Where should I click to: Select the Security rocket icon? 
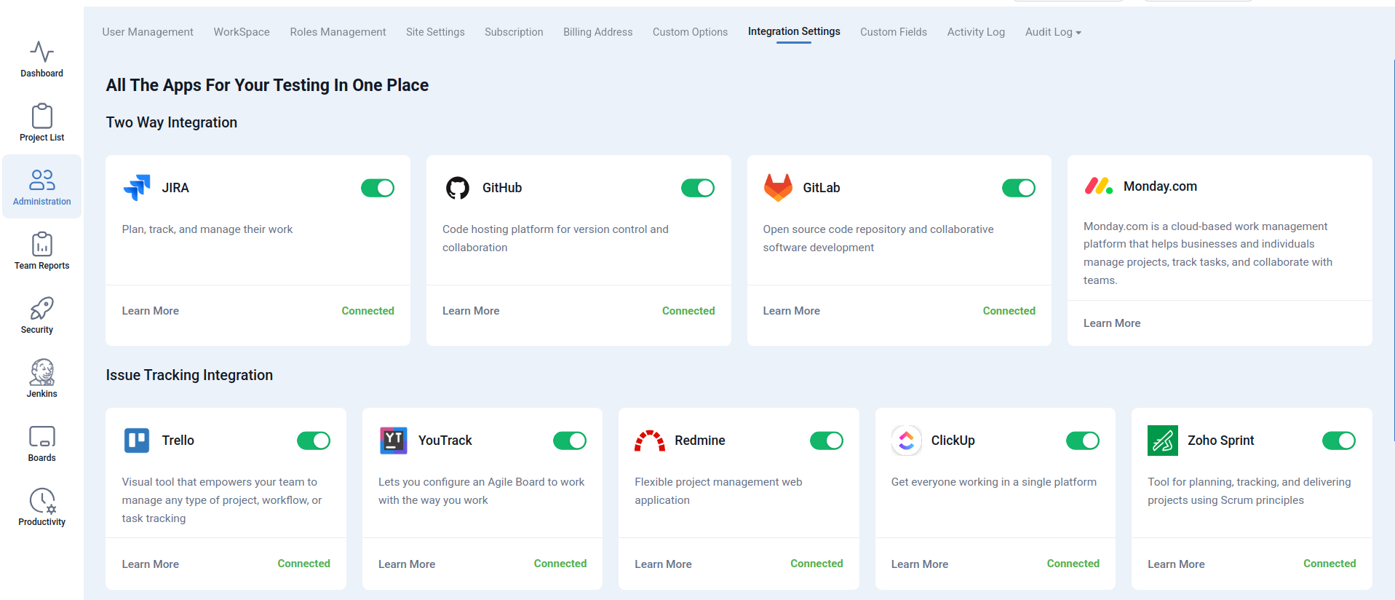pos(42,309)
